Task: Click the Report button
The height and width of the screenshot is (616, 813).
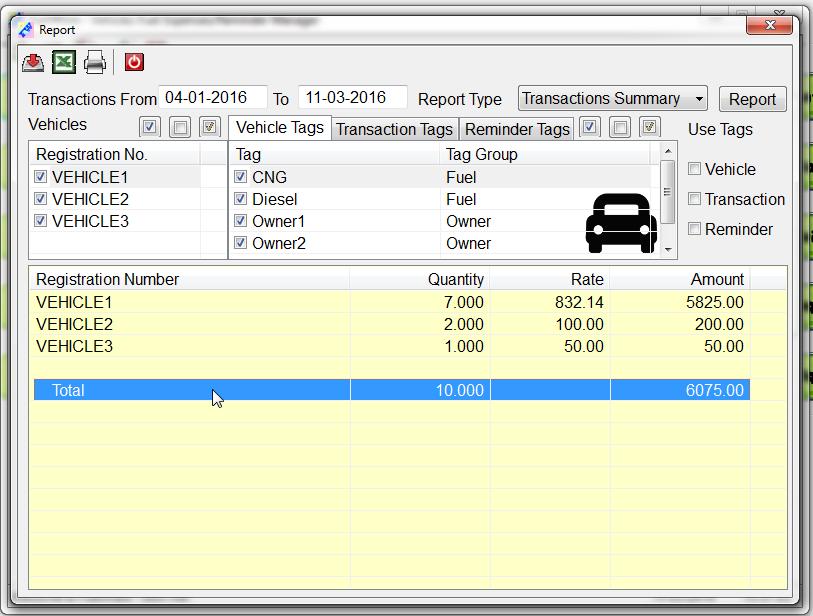Action: [x=752, y=99]
